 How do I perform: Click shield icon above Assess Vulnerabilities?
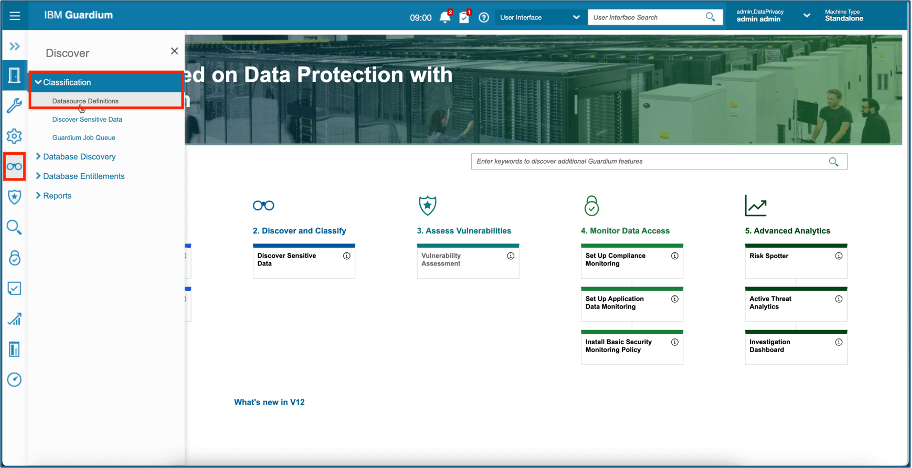(x=428, y=205)
